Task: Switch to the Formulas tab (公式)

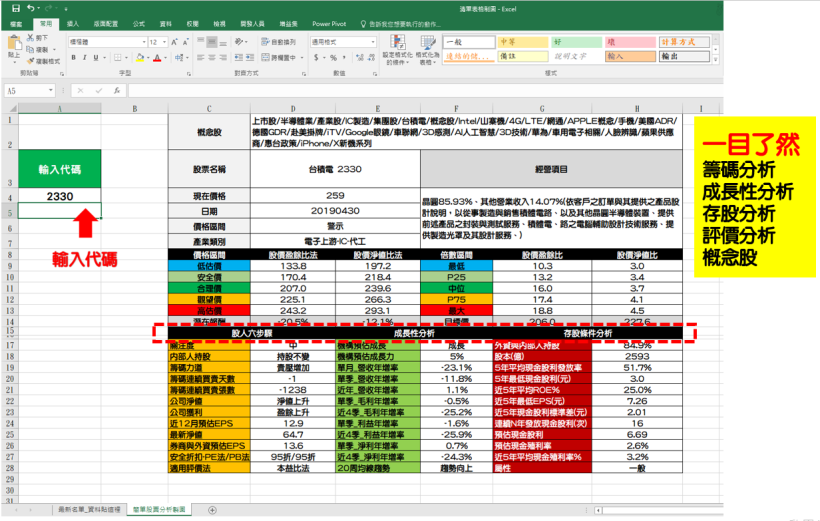Action: 139,24
